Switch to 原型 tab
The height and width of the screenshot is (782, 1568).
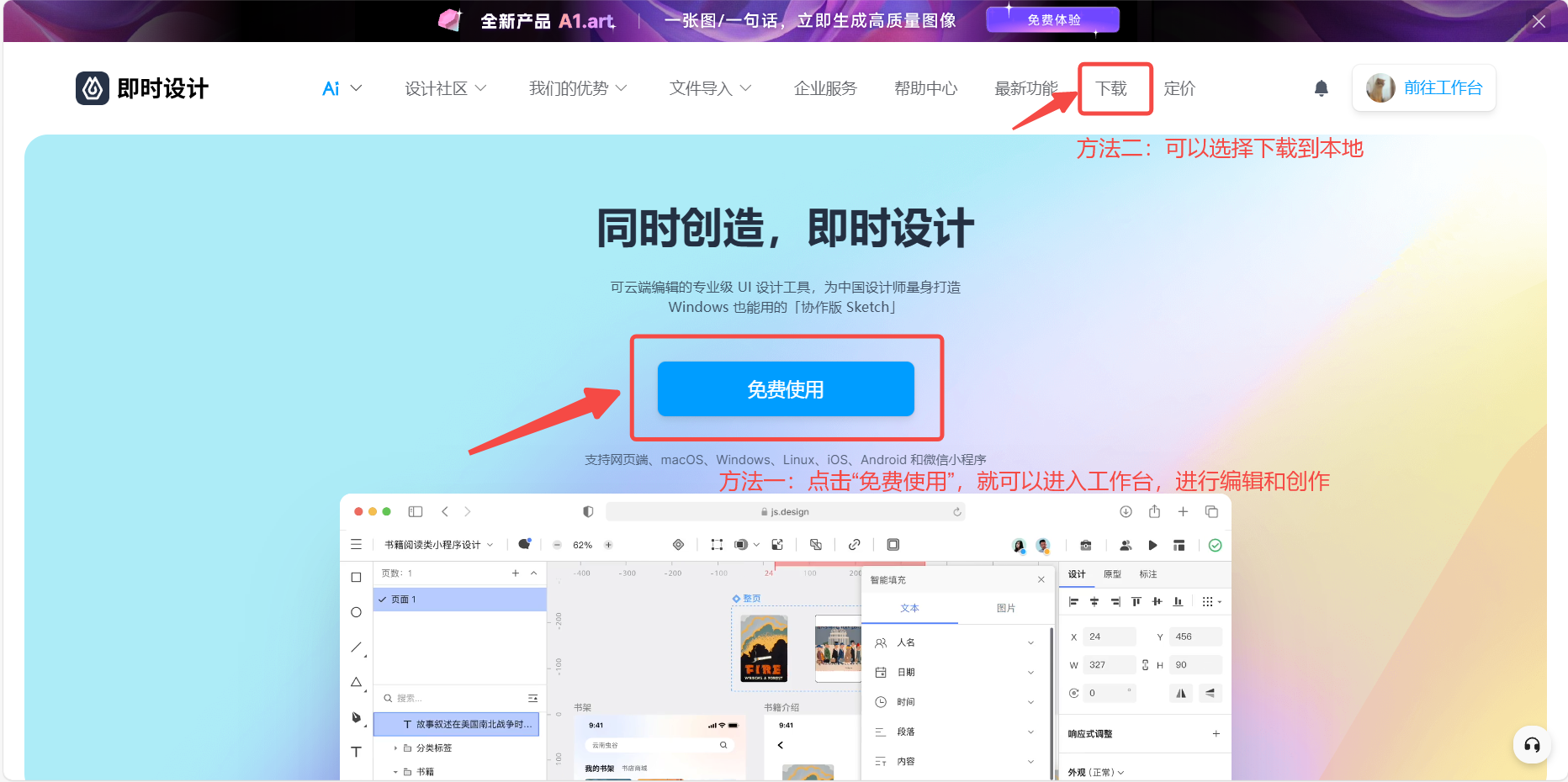tap(1112, 574)
